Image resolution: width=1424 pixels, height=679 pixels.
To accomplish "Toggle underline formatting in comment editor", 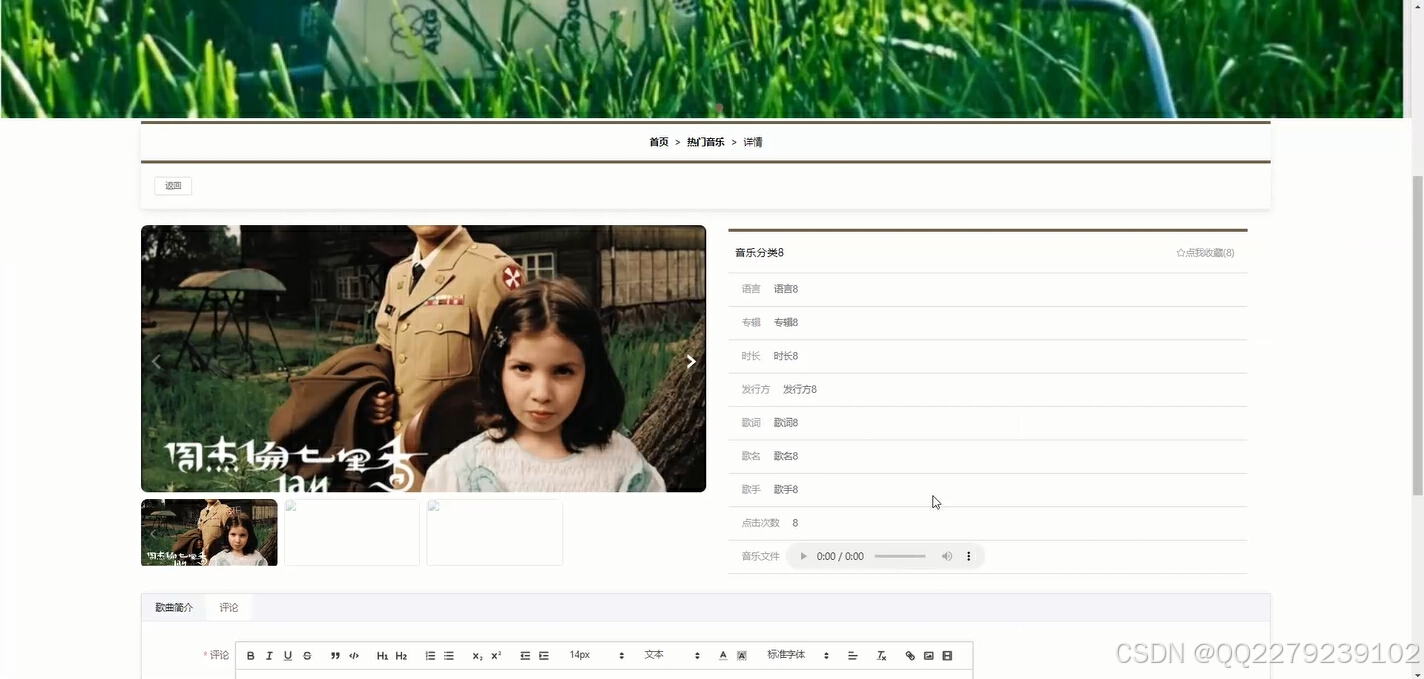I will click(x=288, y=656).
